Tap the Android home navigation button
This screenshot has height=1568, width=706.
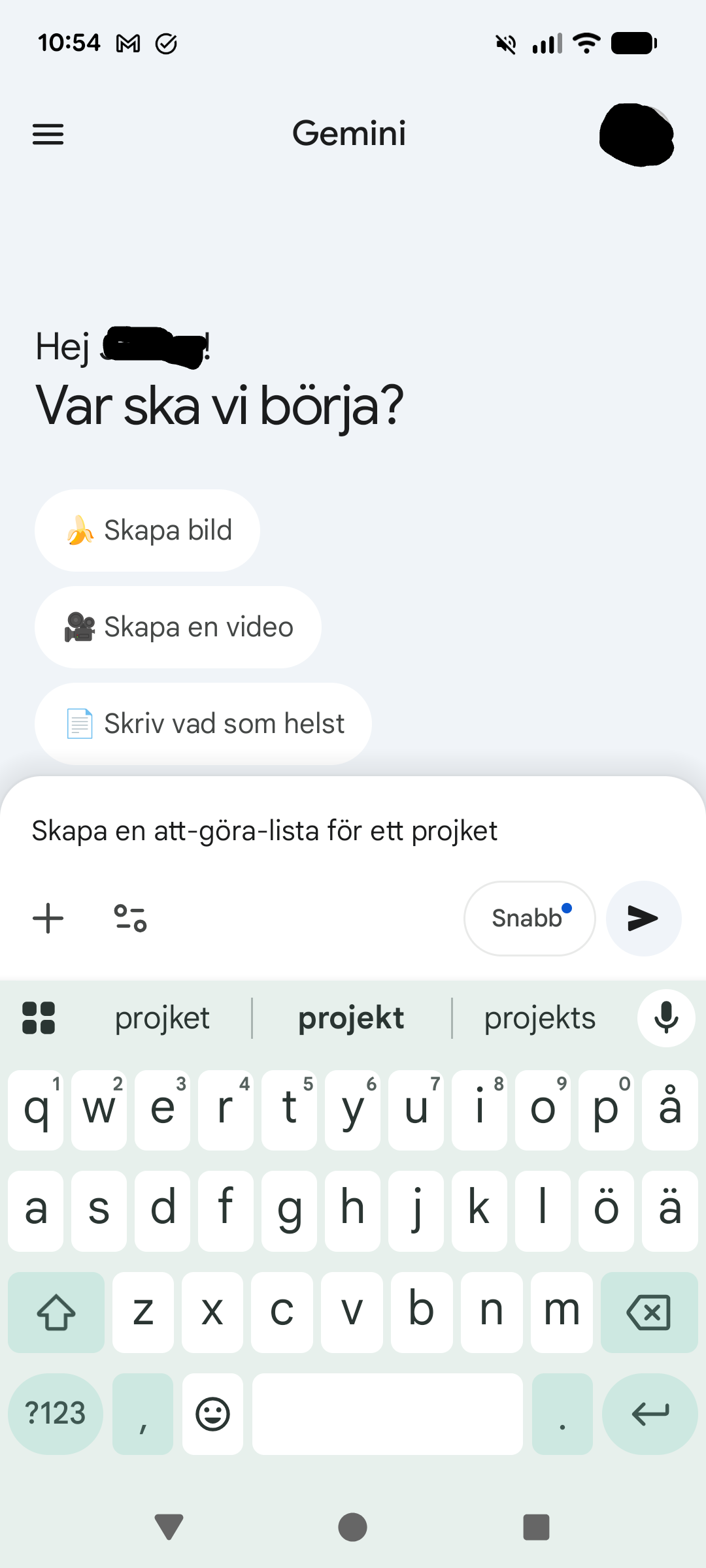click(352, 1527)
